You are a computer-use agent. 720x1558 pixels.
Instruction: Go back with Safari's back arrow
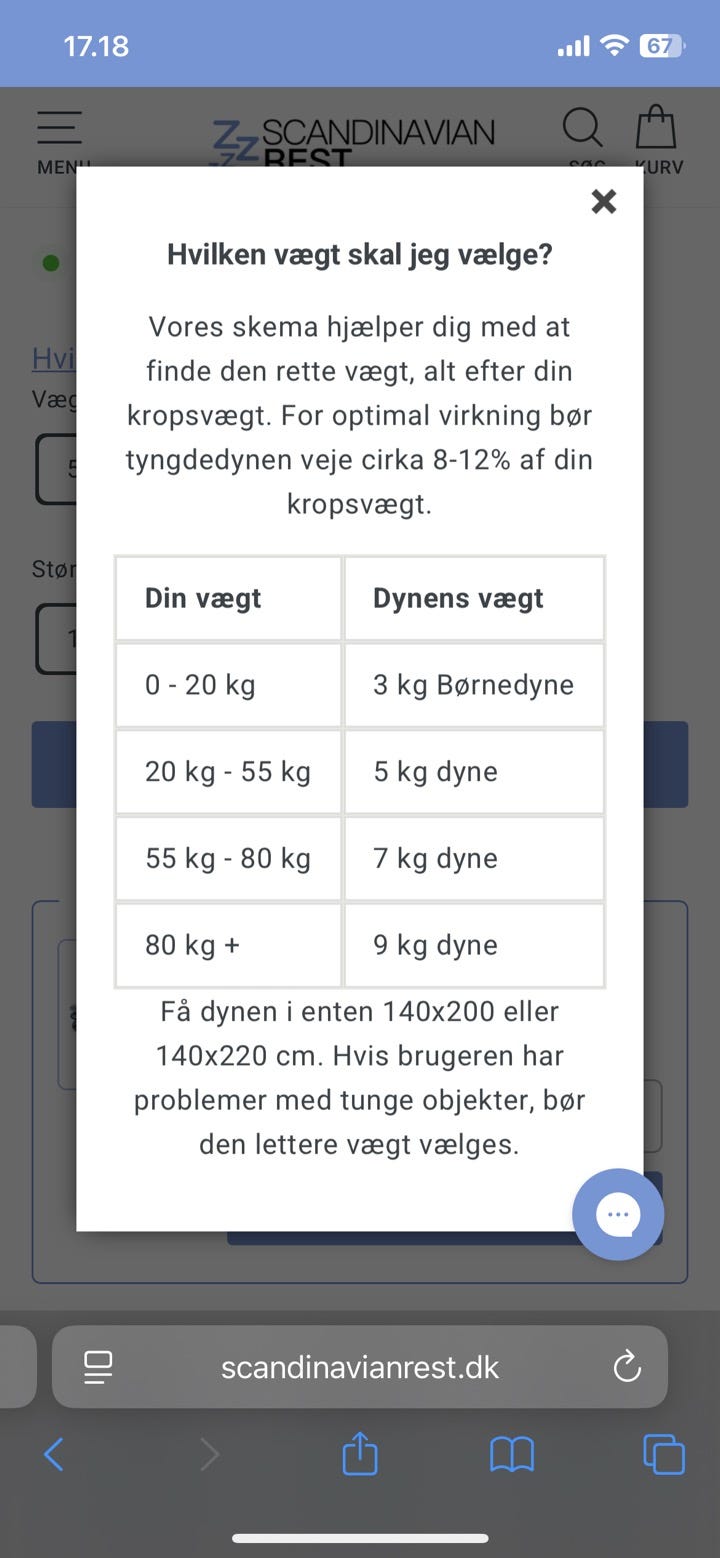click(x=54, y=1454)
